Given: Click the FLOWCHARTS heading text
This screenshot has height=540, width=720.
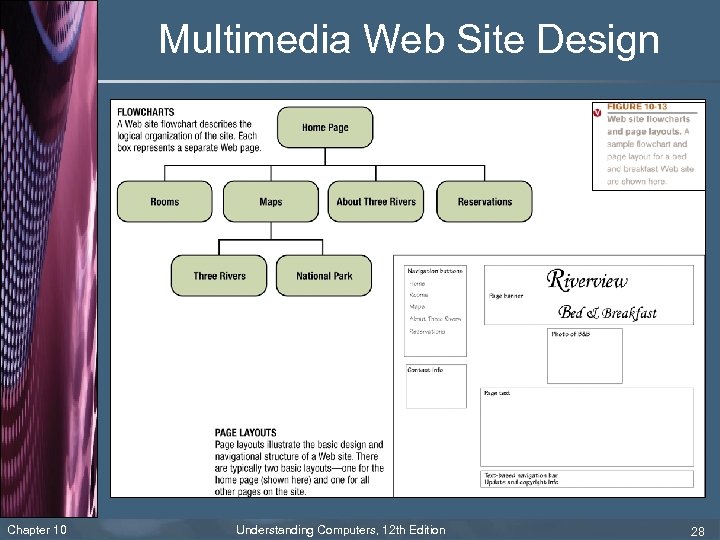Looking at the screenshot, I should (146, 112).
